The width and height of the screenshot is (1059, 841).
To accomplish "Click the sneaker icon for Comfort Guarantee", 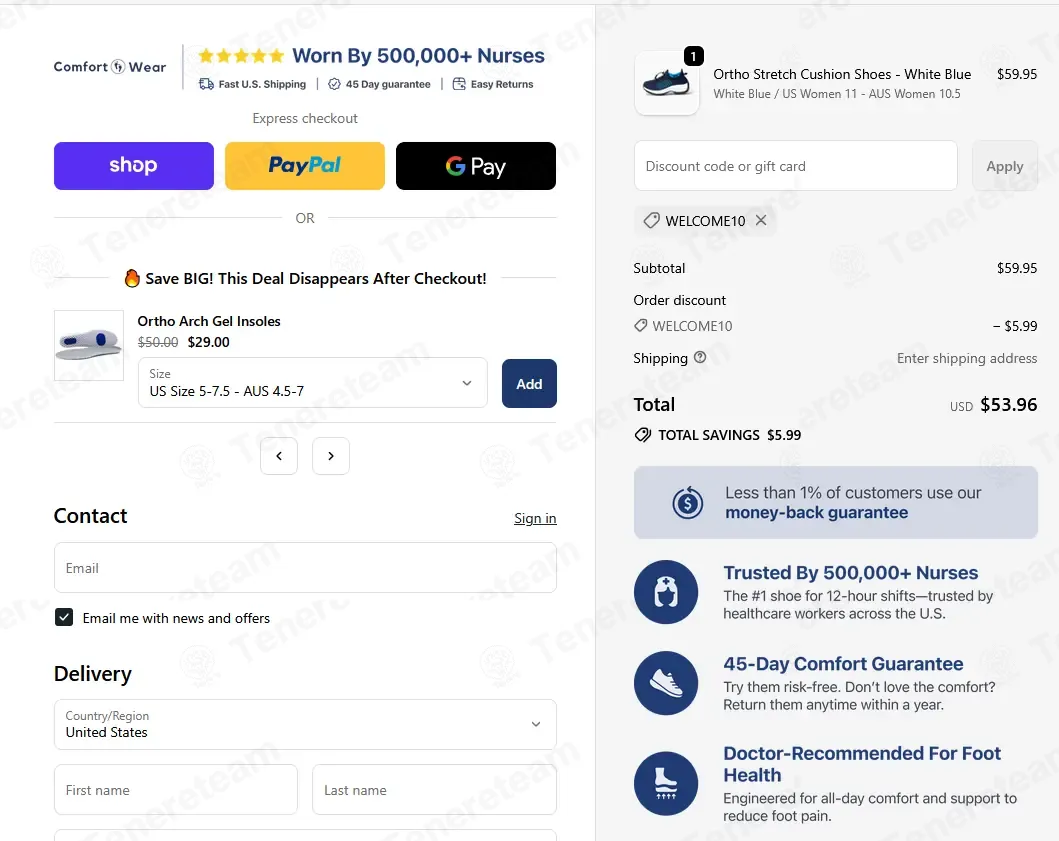I will (x=666, y=683).
